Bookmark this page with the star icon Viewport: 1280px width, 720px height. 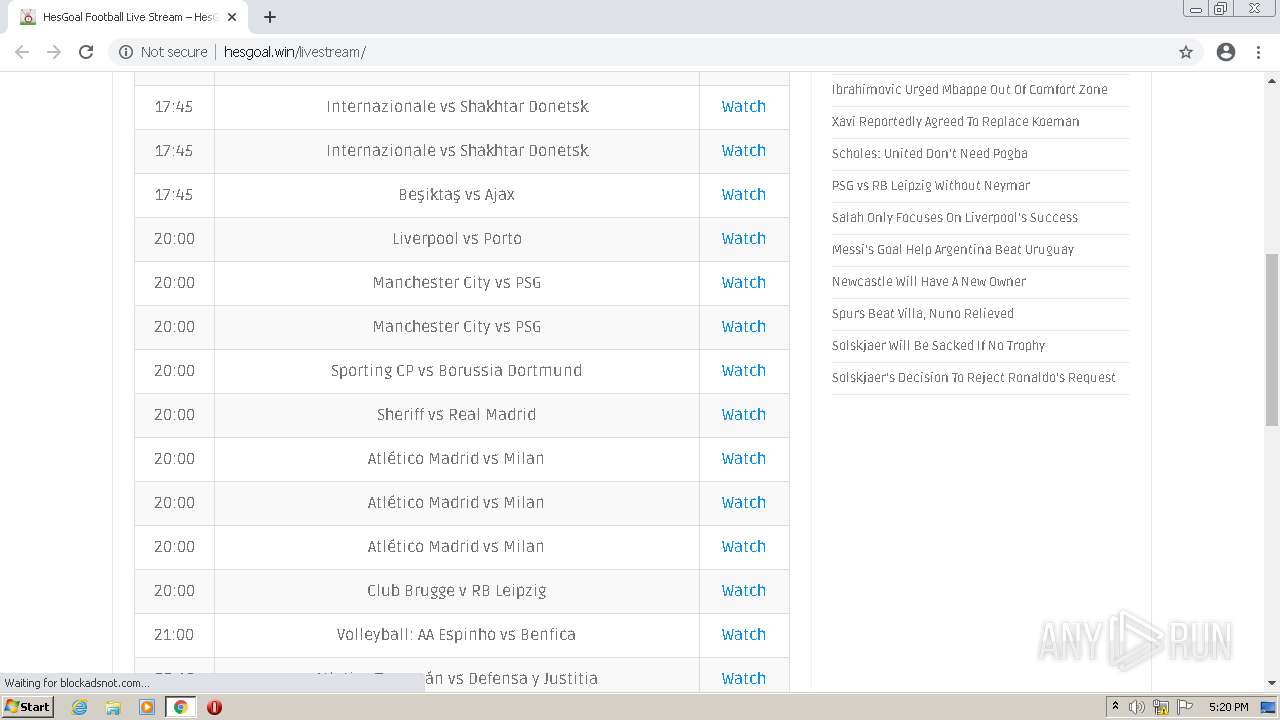[1186, 52]
